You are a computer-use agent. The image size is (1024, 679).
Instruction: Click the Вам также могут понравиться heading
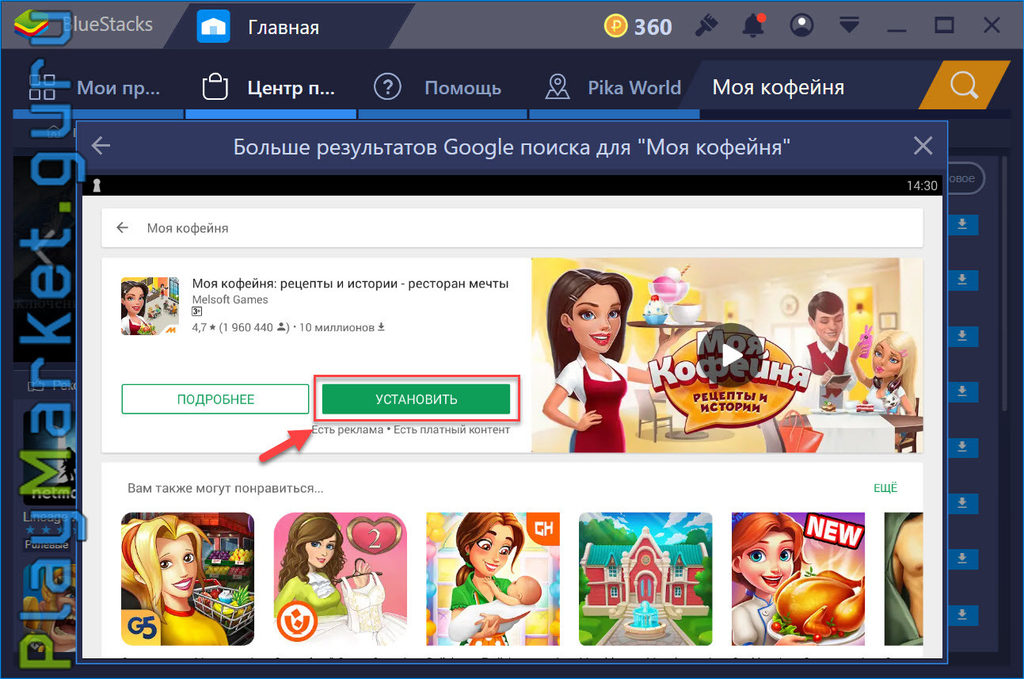(x=225, y=488)
